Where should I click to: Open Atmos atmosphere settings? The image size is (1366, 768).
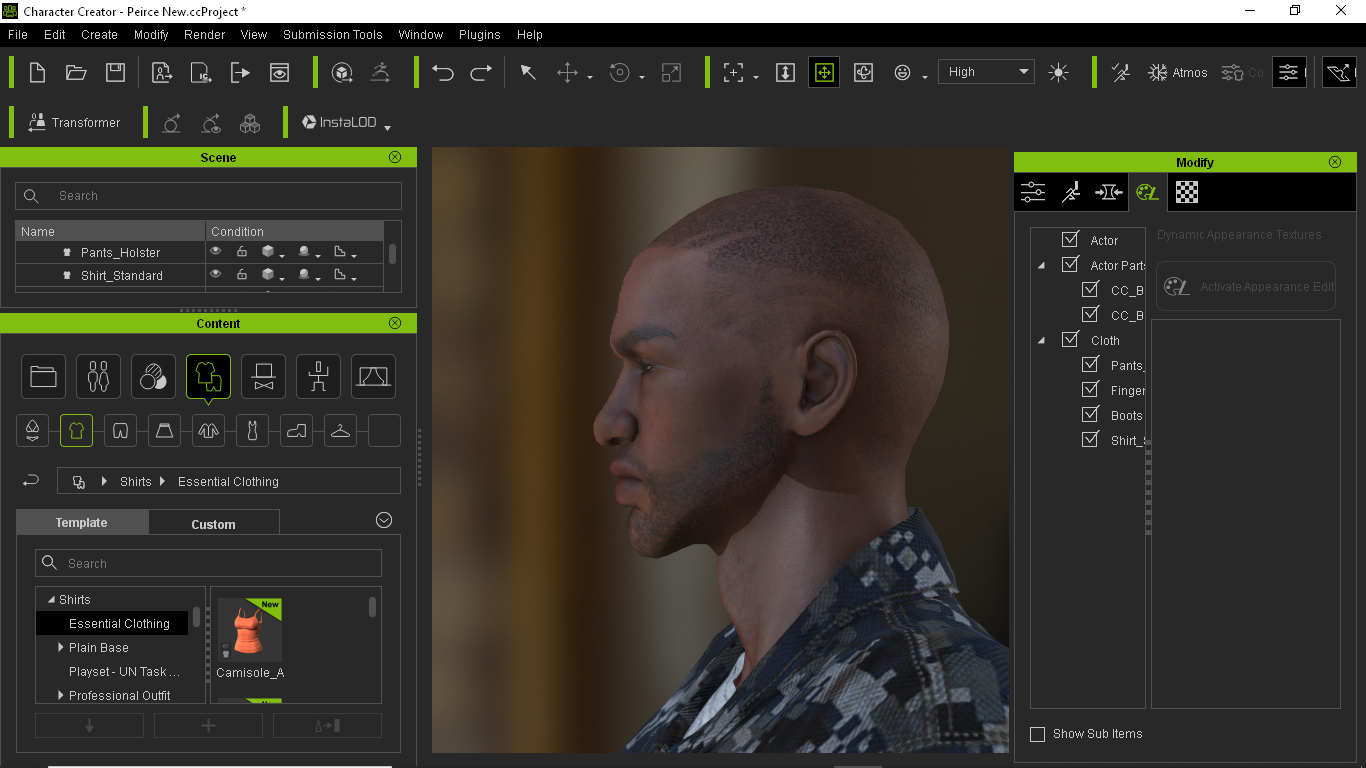coord(1177,72)
